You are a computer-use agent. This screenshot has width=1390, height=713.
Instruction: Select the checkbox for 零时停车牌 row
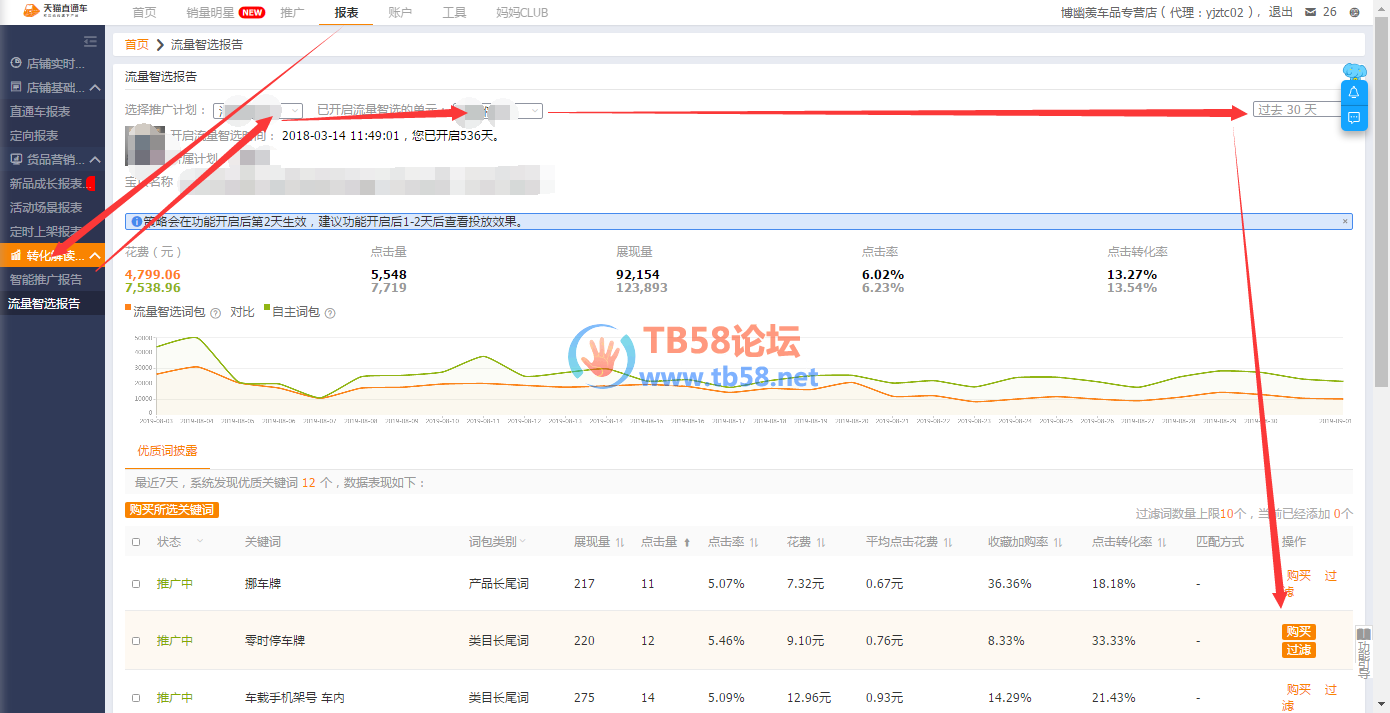coord(136,641)
